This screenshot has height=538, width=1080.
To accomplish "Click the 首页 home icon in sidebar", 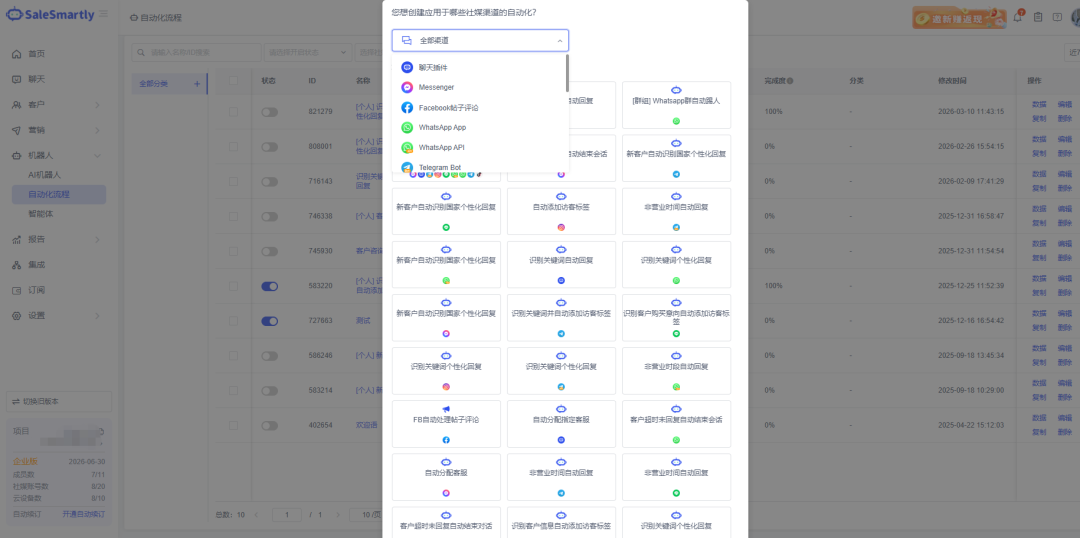I will pyautogui.click(x=17, y=53).
